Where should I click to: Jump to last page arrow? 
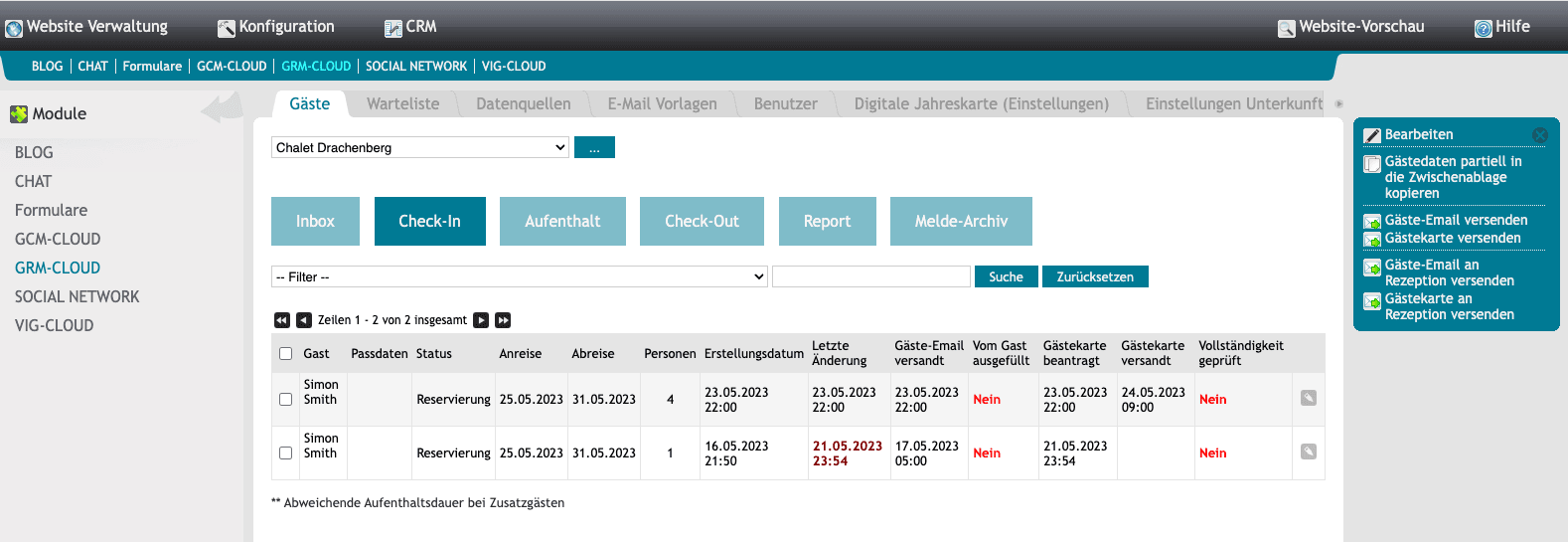(503, 320)
